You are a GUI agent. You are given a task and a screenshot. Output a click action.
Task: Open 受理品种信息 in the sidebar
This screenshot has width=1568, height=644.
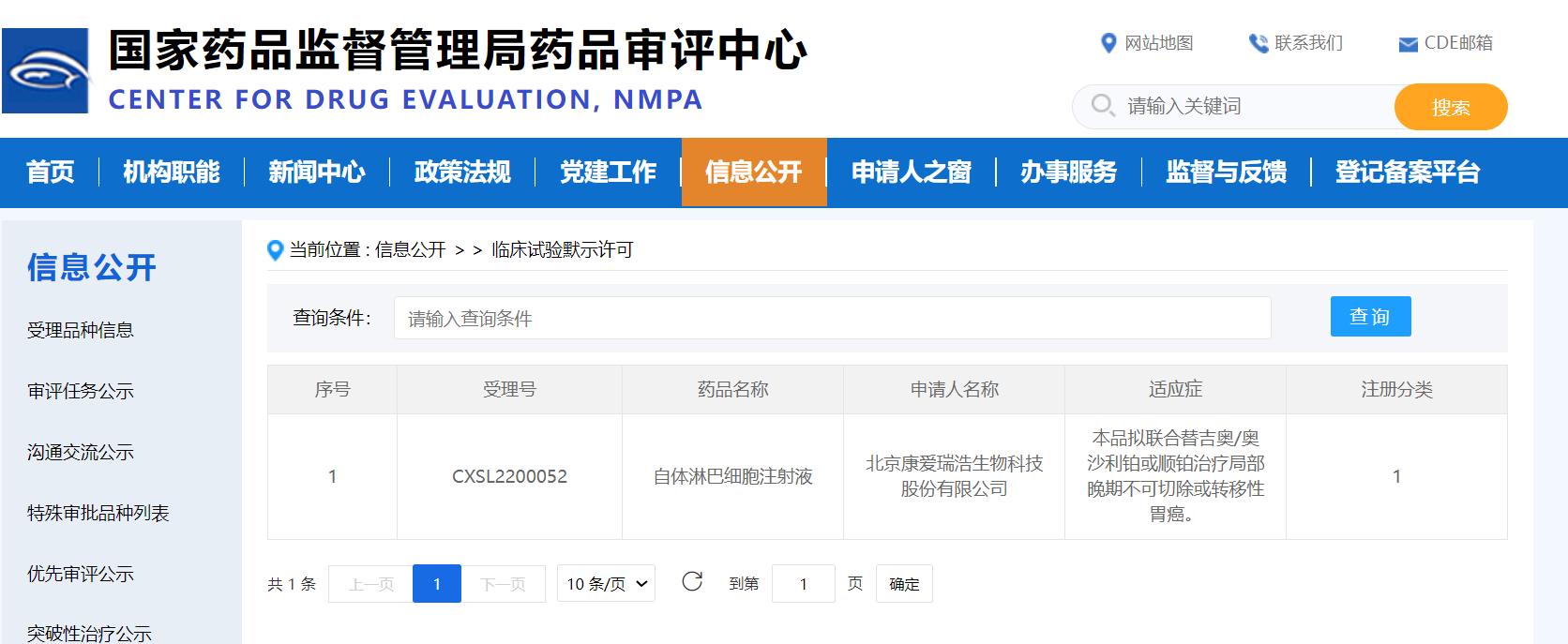[81, 330]
